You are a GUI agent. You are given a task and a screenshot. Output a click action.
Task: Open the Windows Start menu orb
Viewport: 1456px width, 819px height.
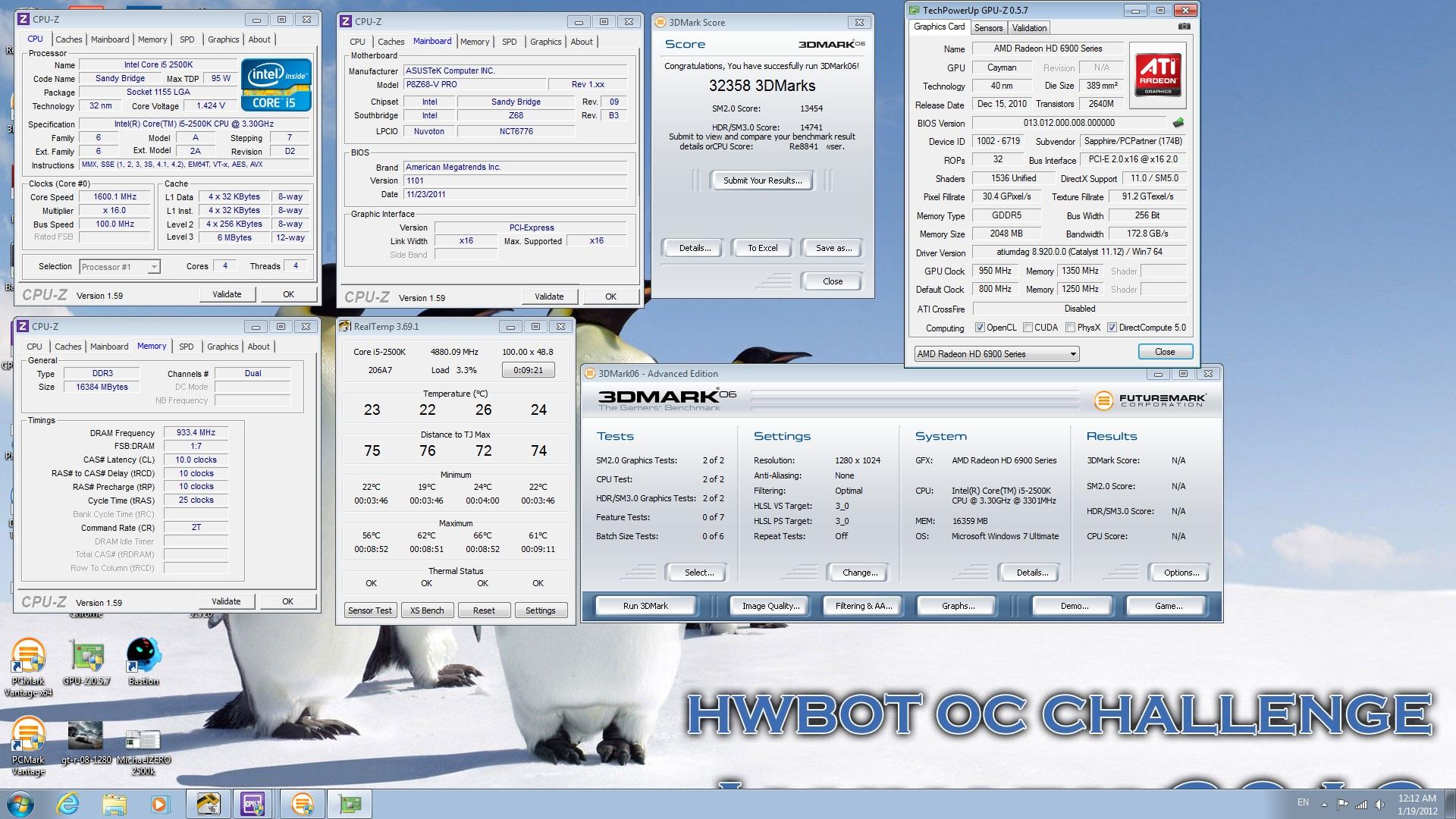pyautogui.click(x=20, y=804)
